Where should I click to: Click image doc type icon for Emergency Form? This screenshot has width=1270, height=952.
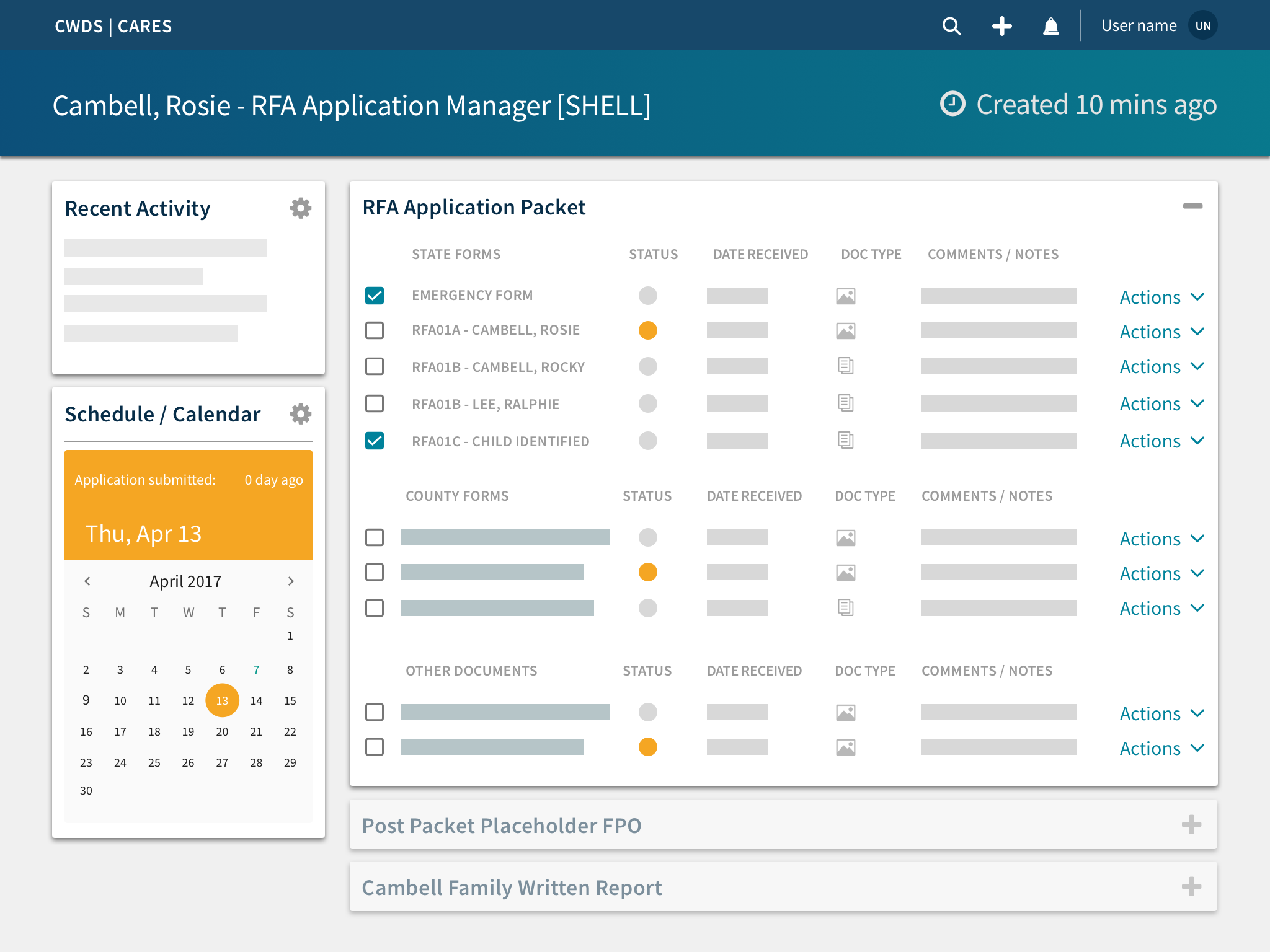(x=845, y=296)
